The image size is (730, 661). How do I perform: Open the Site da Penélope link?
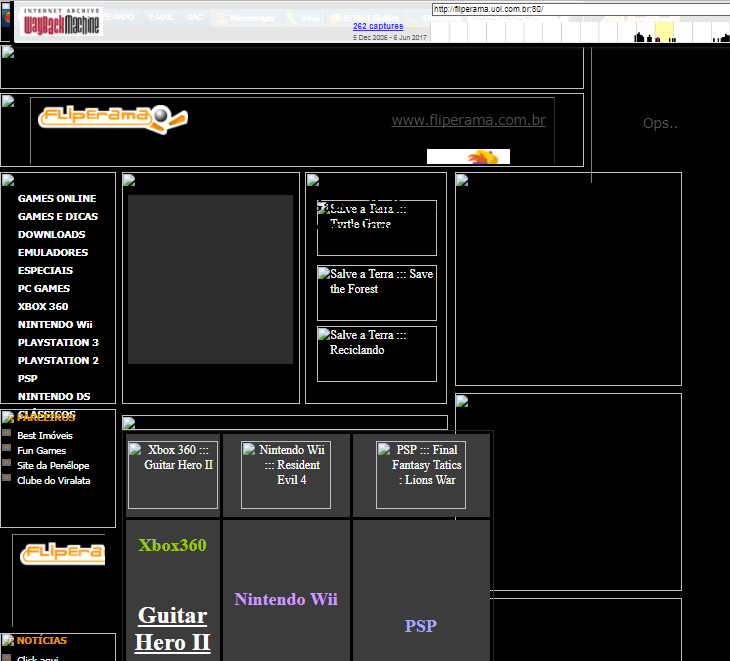tap(53, 465)
